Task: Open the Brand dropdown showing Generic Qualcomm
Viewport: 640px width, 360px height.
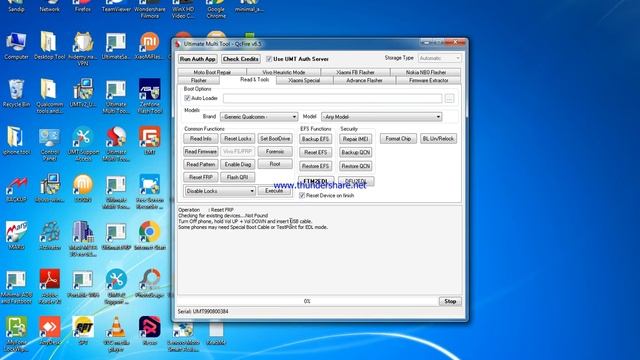Action: 259,117
